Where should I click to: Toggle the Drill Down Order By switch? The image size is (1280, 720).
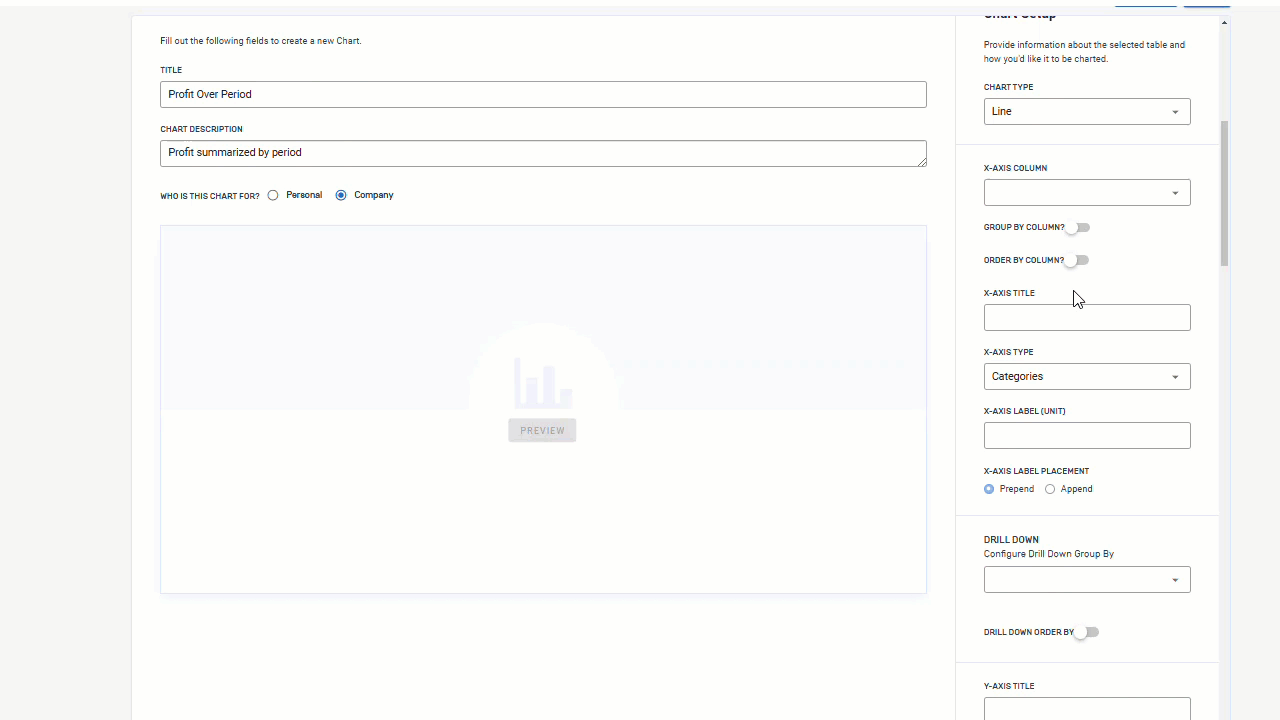[1087, 632]
